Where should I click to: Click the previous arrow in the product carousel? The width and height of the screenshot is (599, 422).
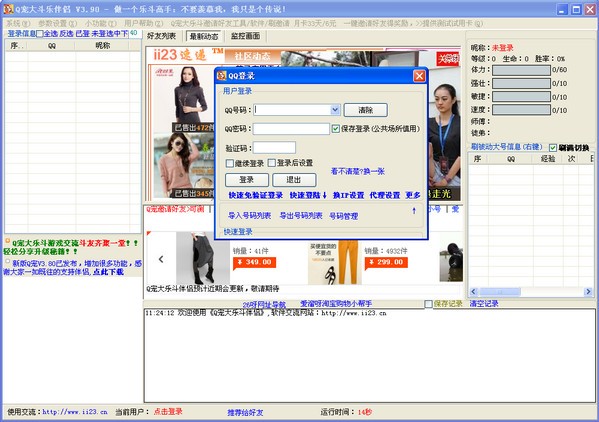point(161,259)
